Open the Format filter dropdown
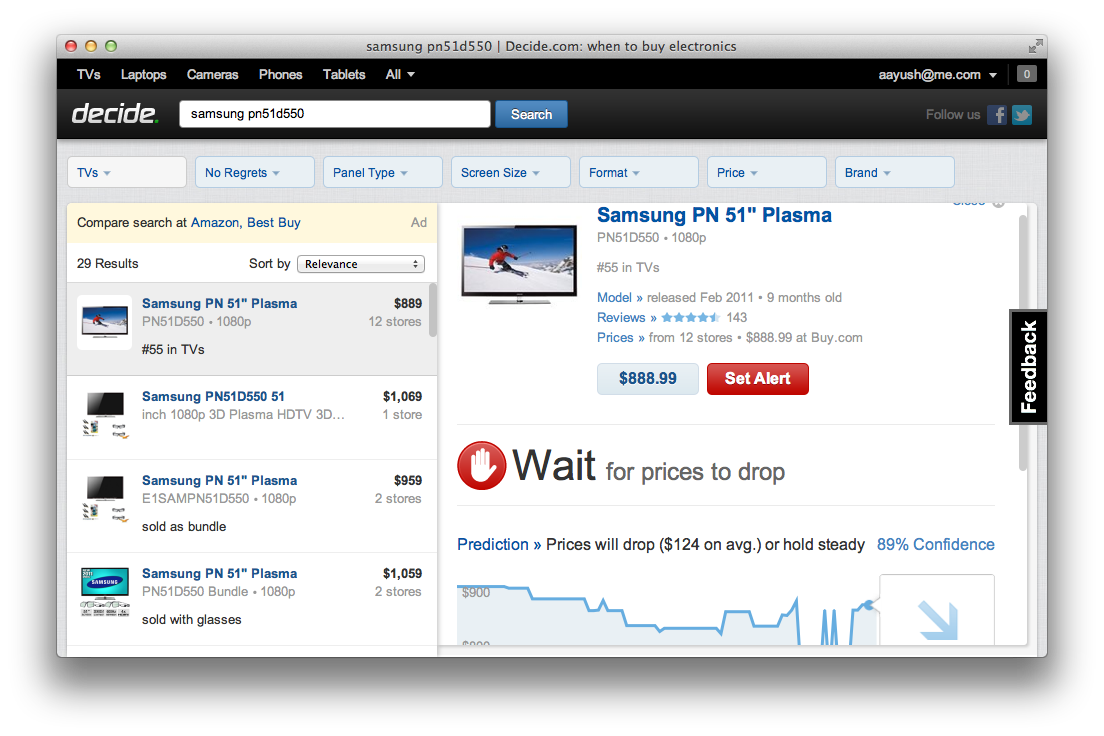This screenshot has height=736, width=1104. (x=639, y=173)
